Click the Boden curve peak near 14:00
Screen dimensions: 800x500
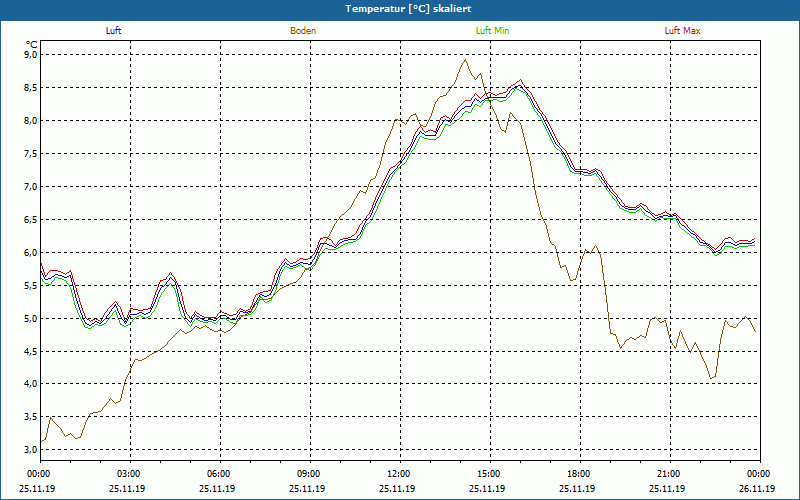pos(465,60)
